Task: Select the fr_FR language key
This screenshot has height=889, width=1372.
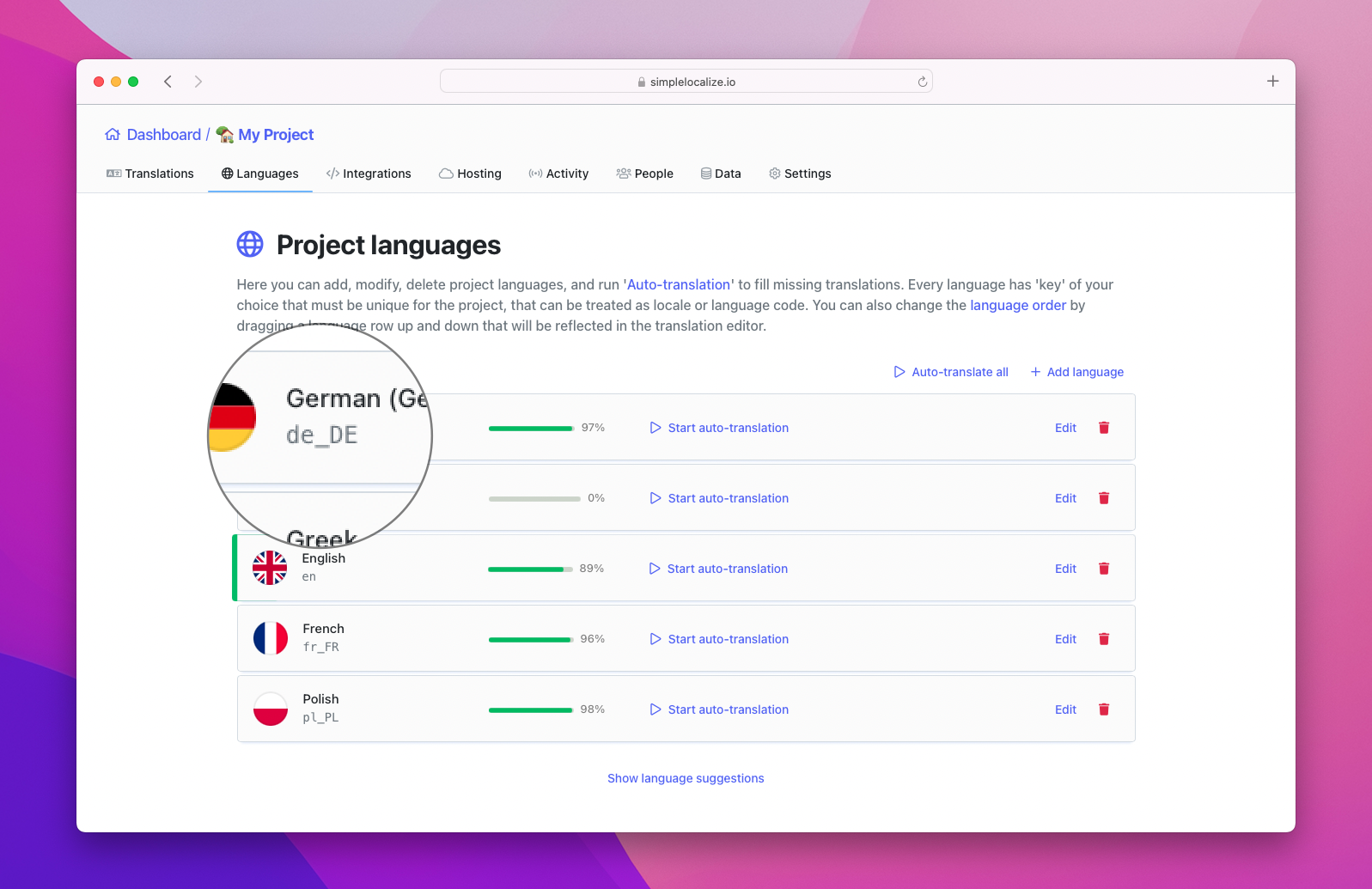Action: click(320, 647)
